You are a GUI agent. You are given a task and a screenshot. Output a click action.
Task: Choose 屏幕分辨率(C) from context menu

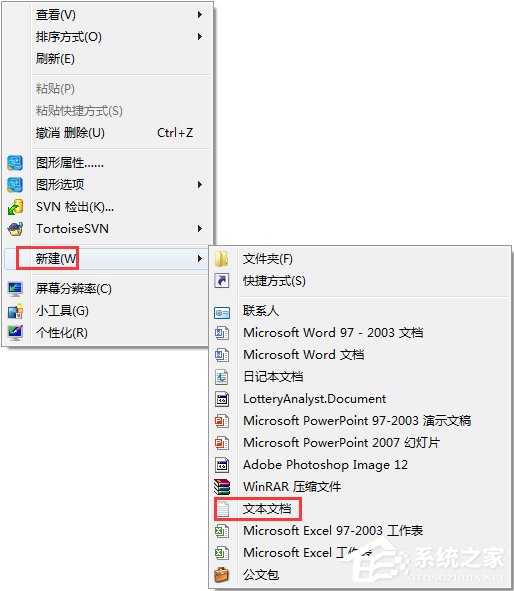point(107,289)
